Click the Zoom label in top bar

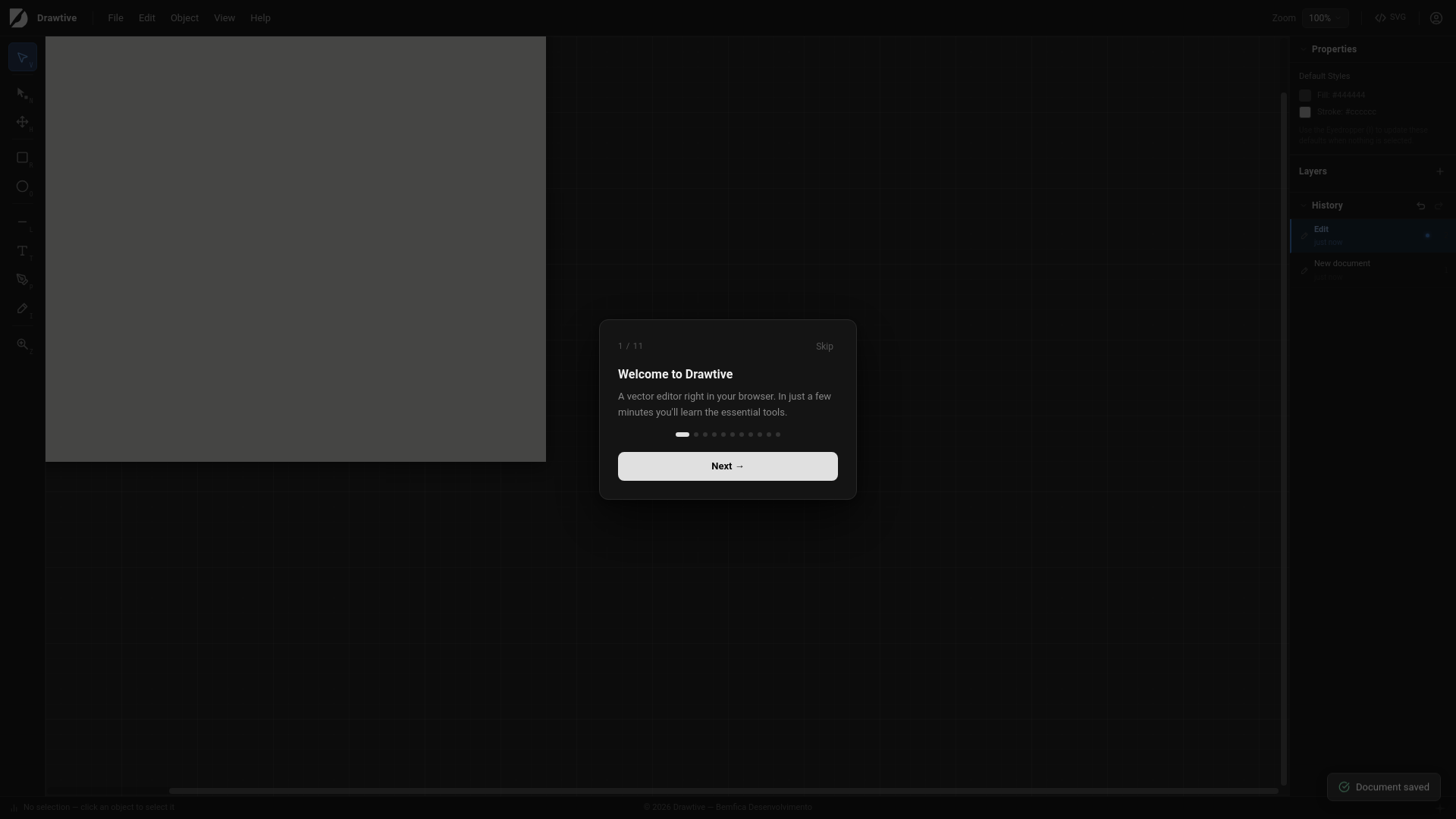click(x=1284, y=18)
